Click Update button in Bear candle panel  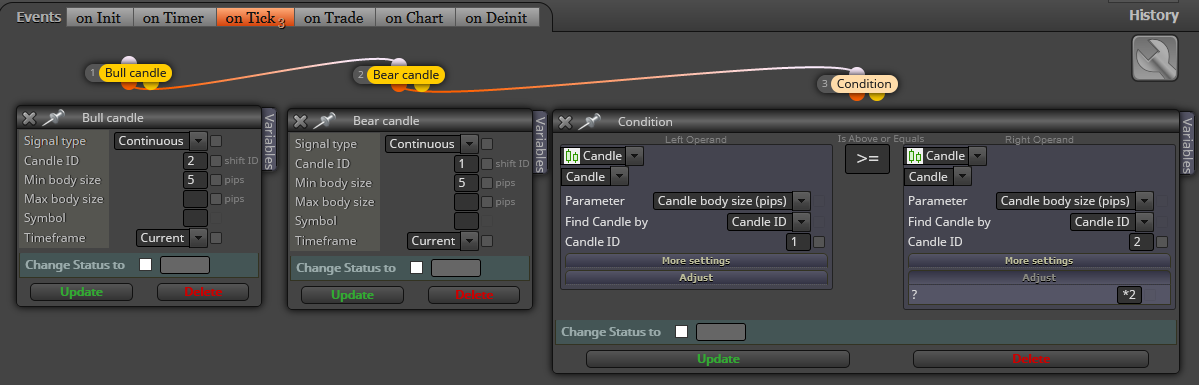pos(353,295)
